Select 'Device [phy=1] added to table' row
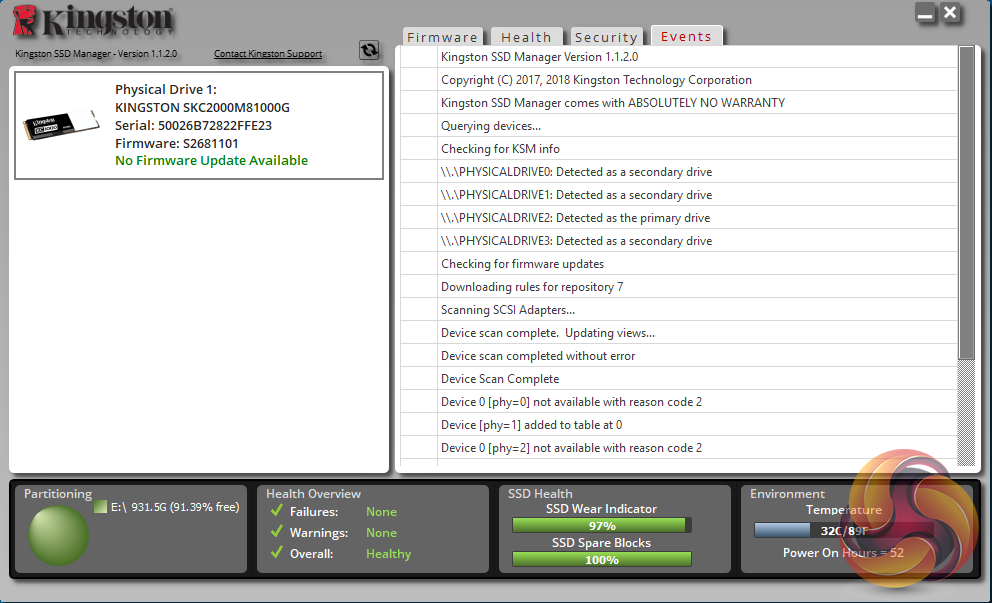 coord(679,425)
